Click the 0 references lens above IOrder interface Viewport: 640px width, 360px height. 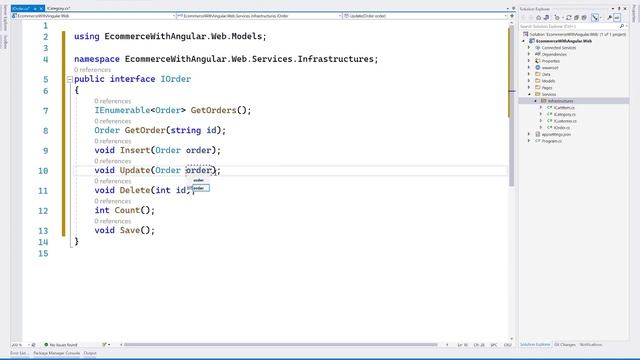click(92, 70)
